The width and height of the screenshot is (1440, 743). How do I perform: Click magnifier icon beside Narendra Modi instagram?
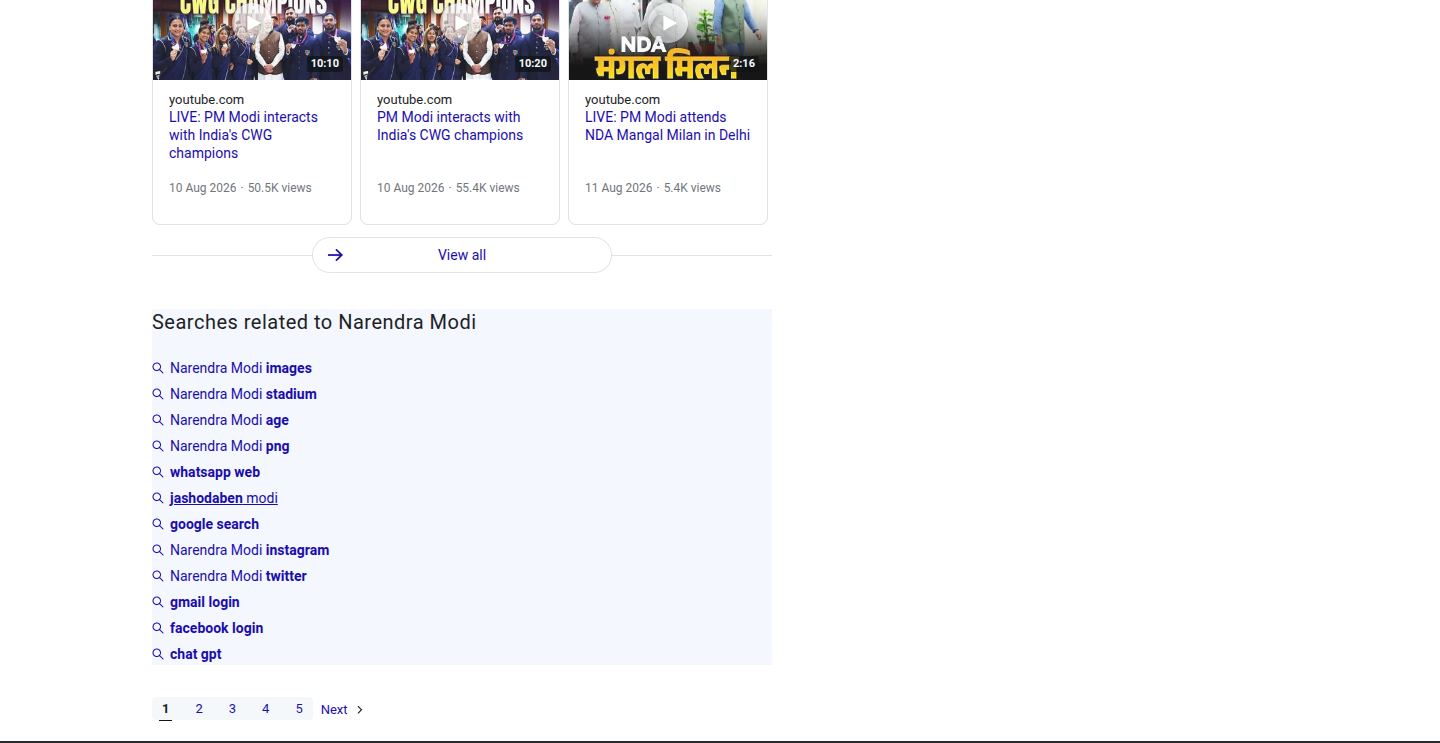pyautogui.click(x=158, y=550)
